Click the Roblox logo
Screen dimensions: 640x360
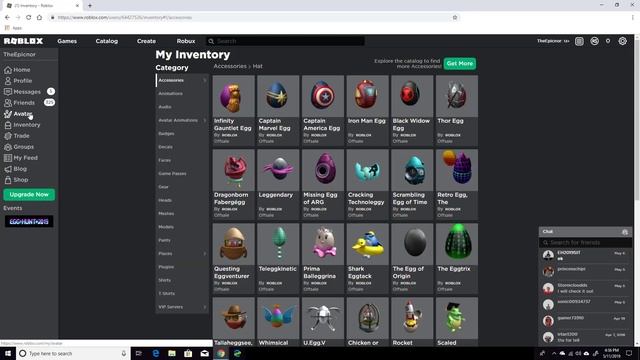(23, 41)
